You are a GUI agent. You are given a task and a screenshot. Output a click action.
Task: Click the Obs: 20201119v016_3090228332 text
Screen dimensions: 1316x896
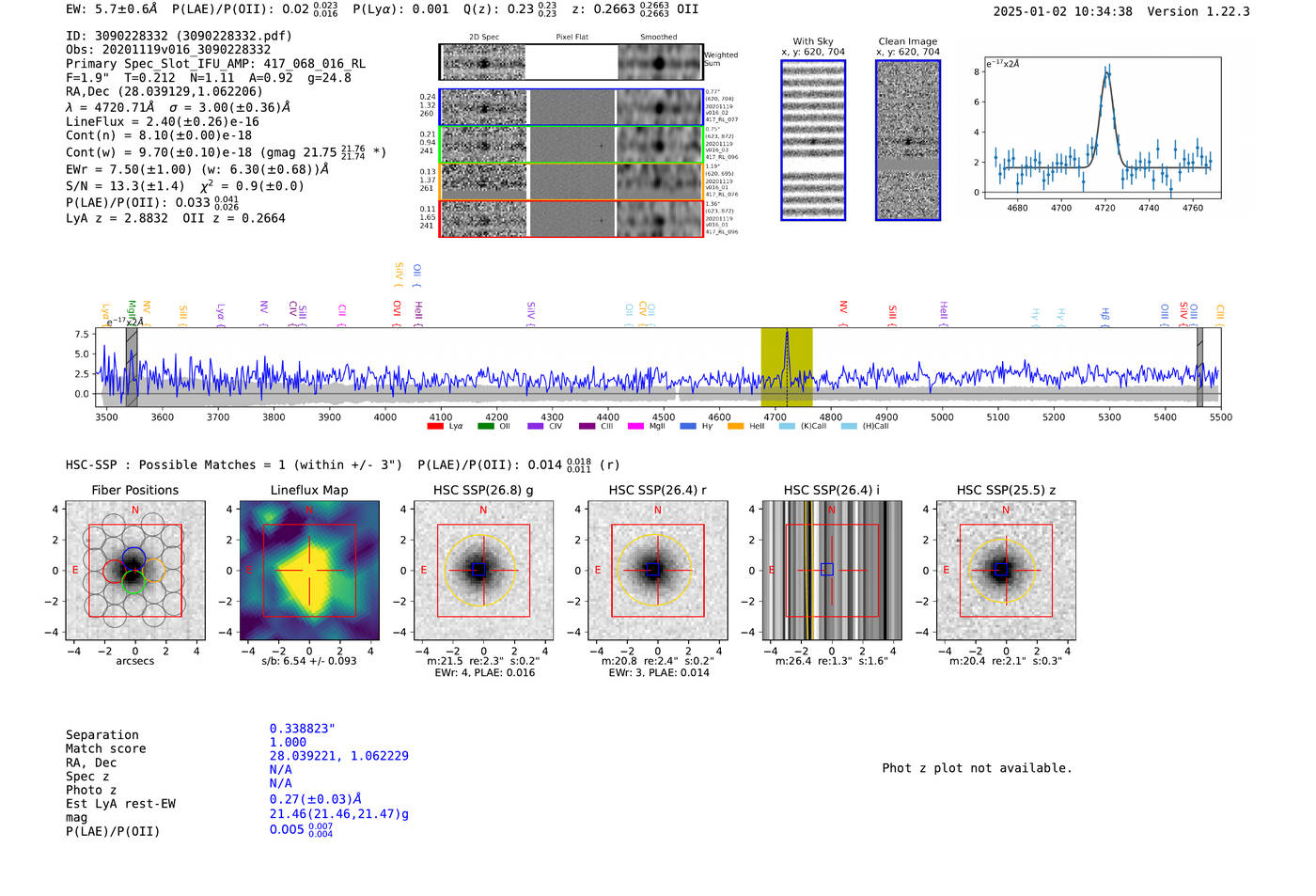pos(168,50)
